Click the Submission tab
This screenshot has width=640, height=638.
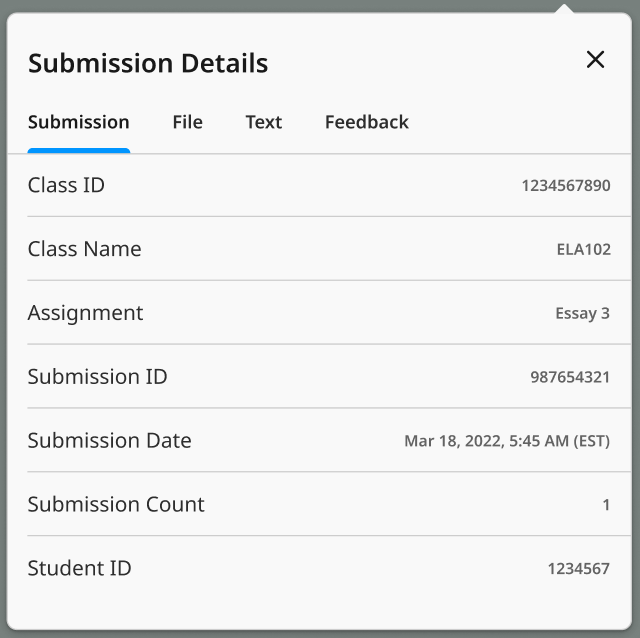coord(79,122)
